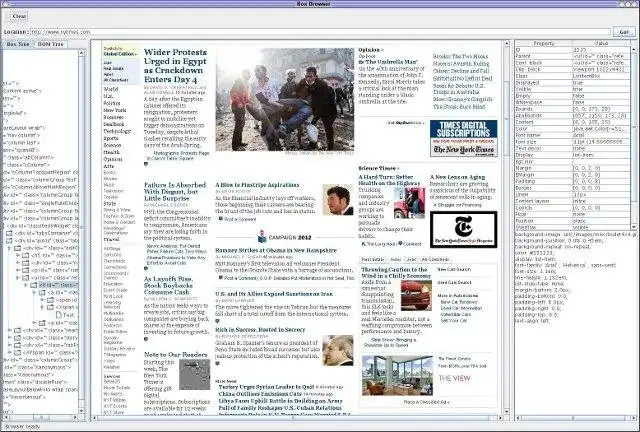Open 'A New Lens on Aging' article

(457, 177)
